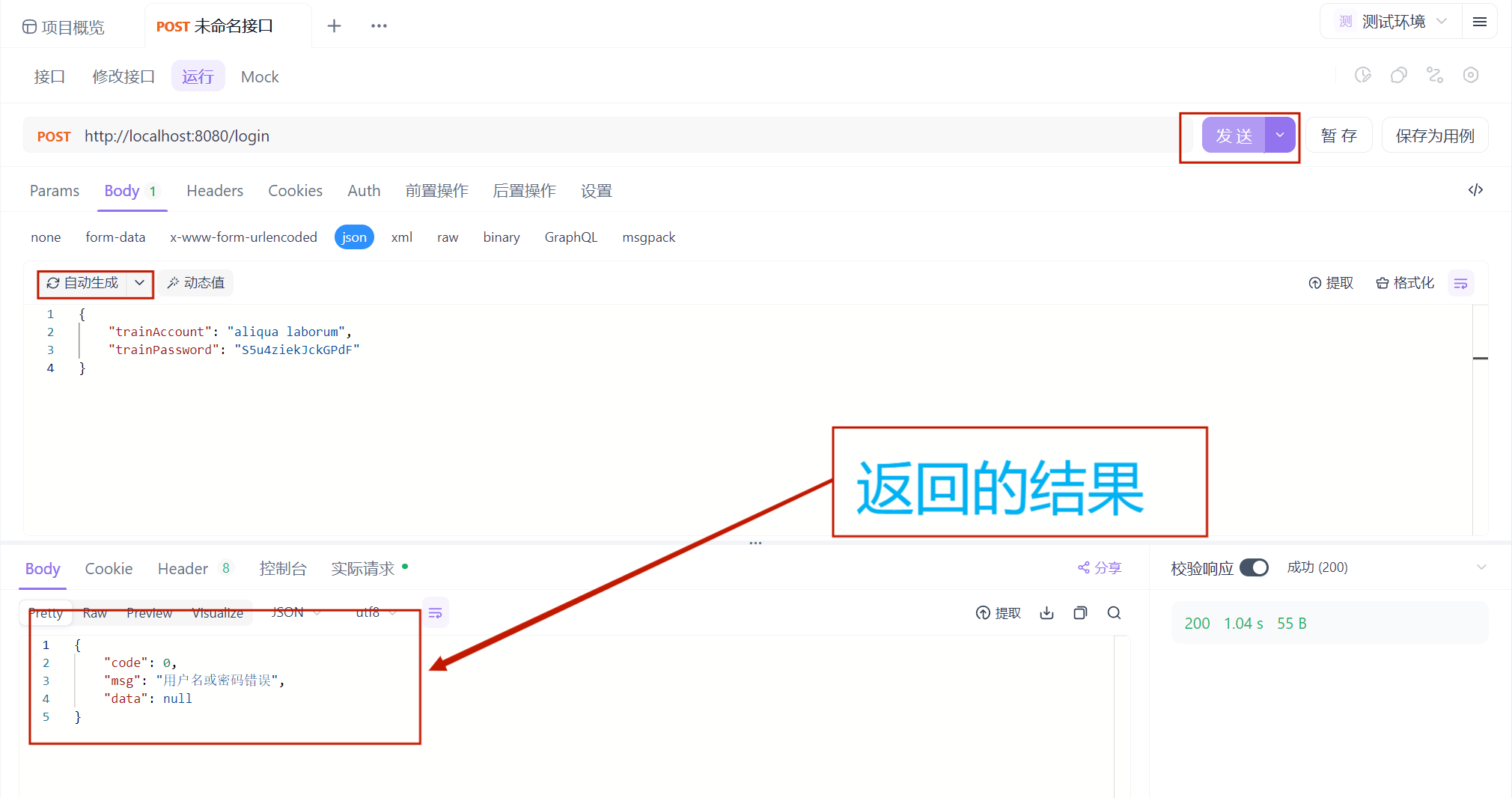Open search in response body
Image resolution: width=1512 pixels, height=798 pixels.
coord(1114,613)
